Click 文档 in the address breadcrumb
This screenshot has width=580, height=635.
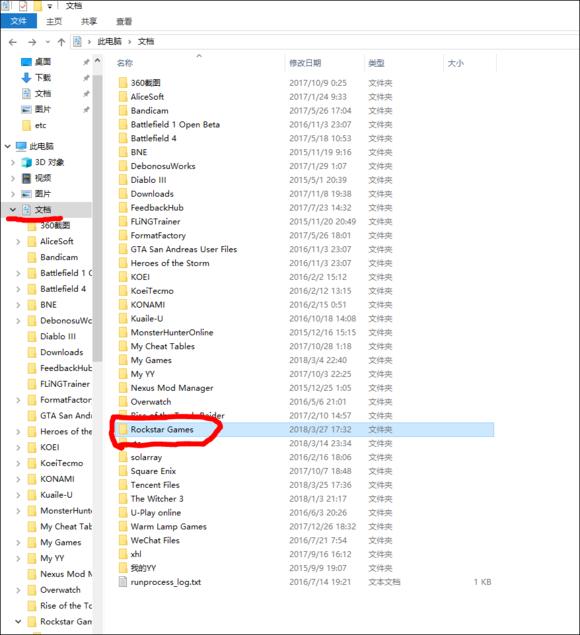[146, 41]
